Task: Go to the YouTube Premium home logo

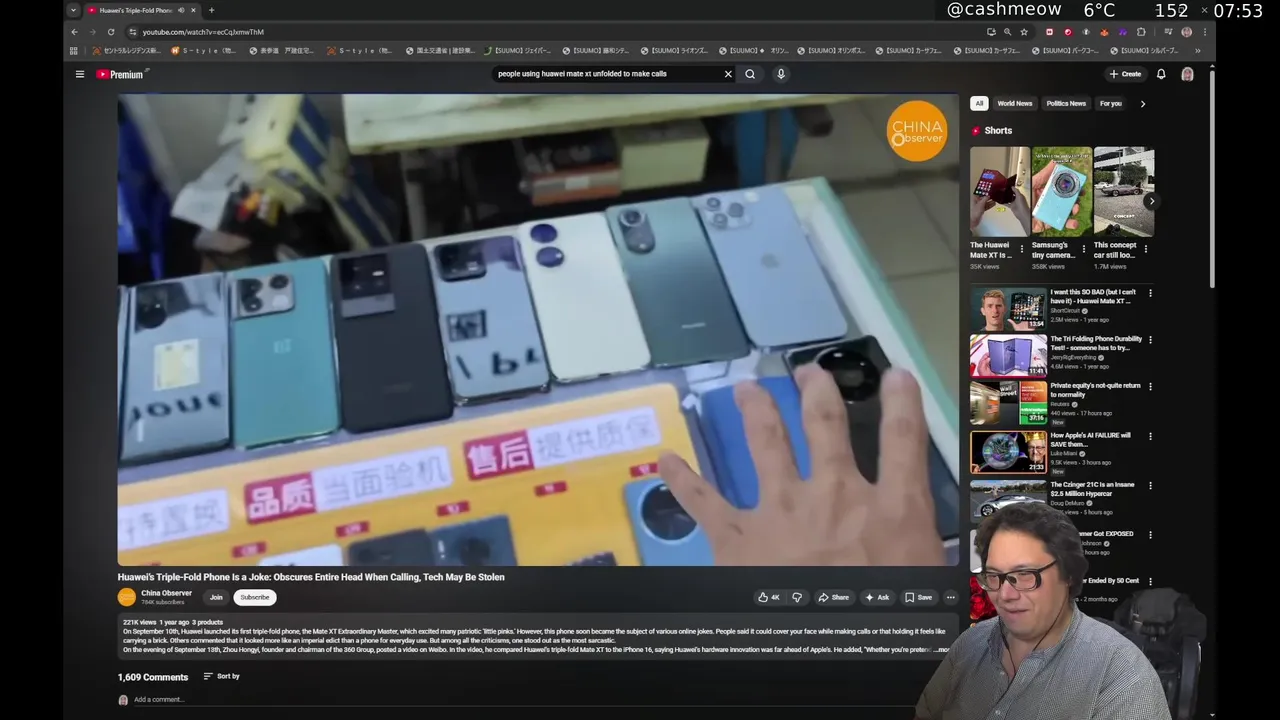Action: pyautogui.click(x=121, y=74)
